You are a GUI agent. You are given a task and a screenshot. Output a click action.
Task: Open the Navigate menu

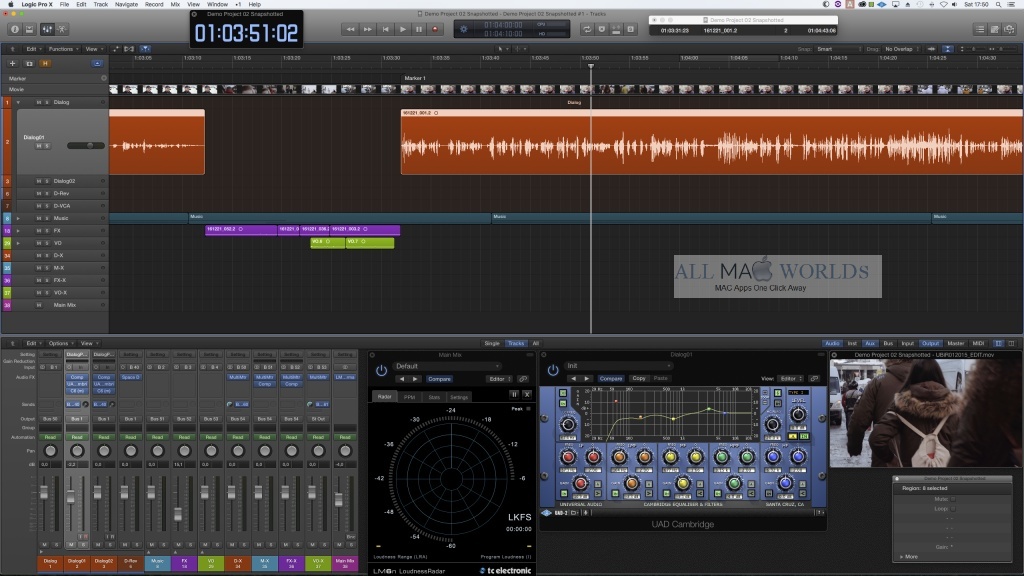(126, 4)
